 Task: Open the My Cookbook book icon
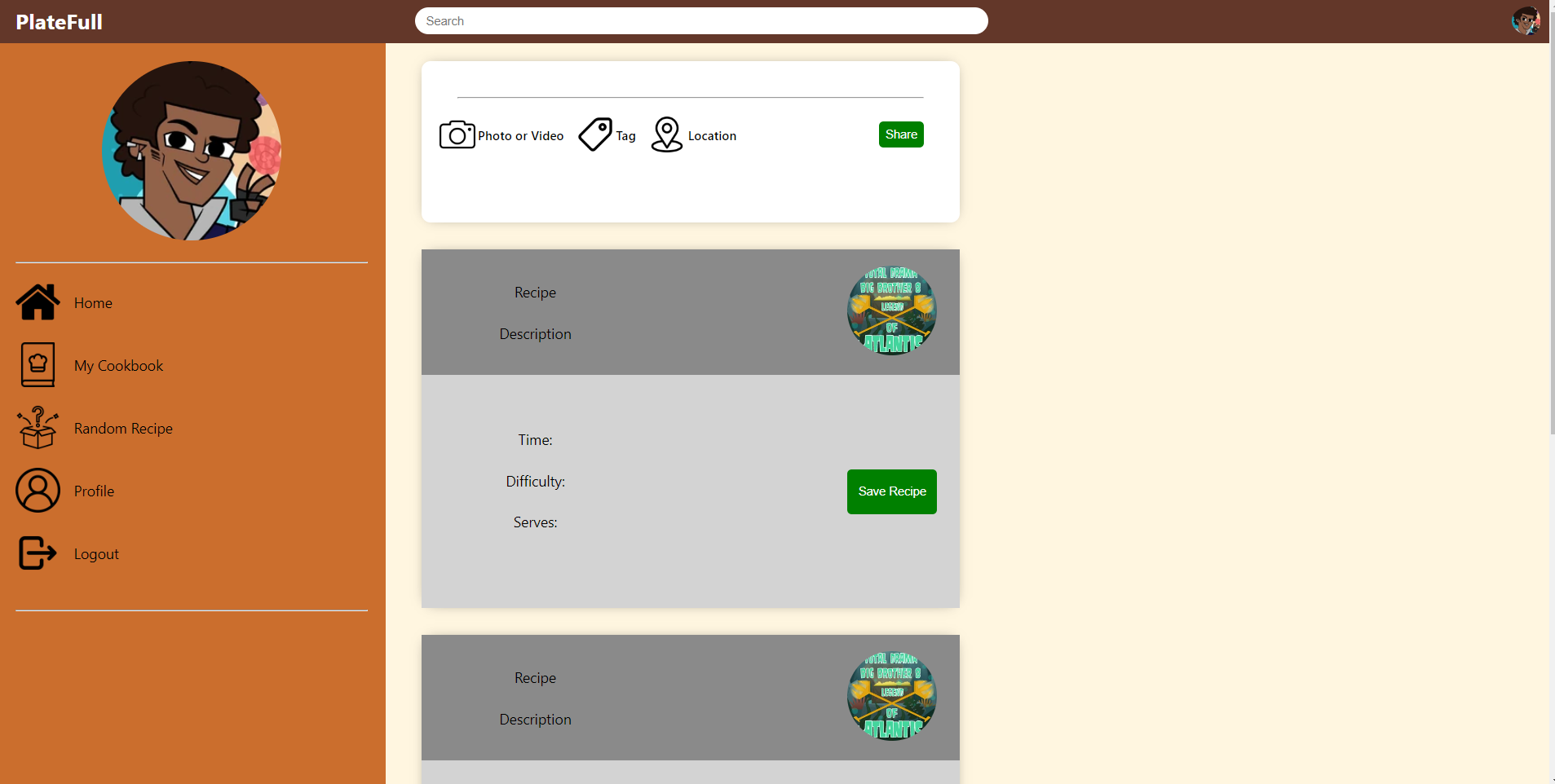38,365
